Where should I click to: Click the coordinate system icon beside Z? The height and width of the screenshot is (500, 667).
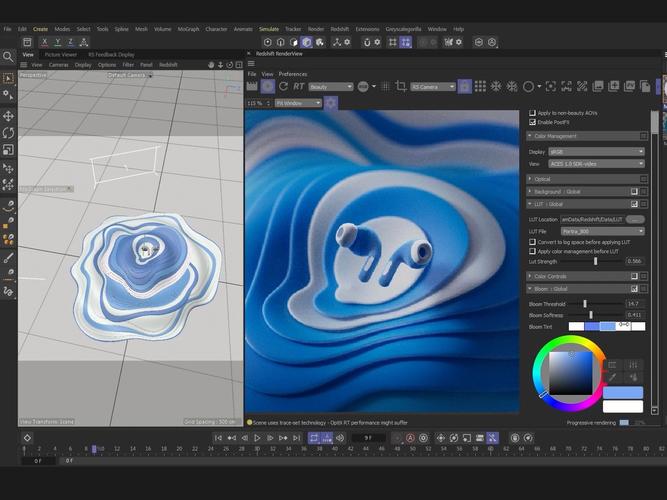tap(84, 42)
